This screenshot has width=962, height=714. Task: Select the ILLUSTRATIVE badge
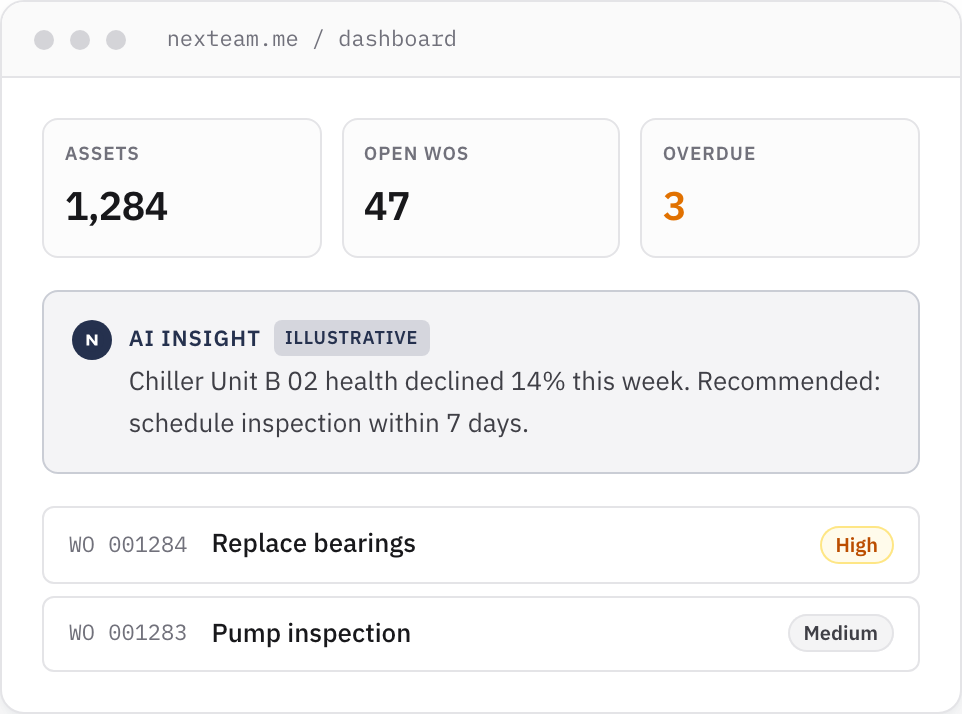click(352, 338)
